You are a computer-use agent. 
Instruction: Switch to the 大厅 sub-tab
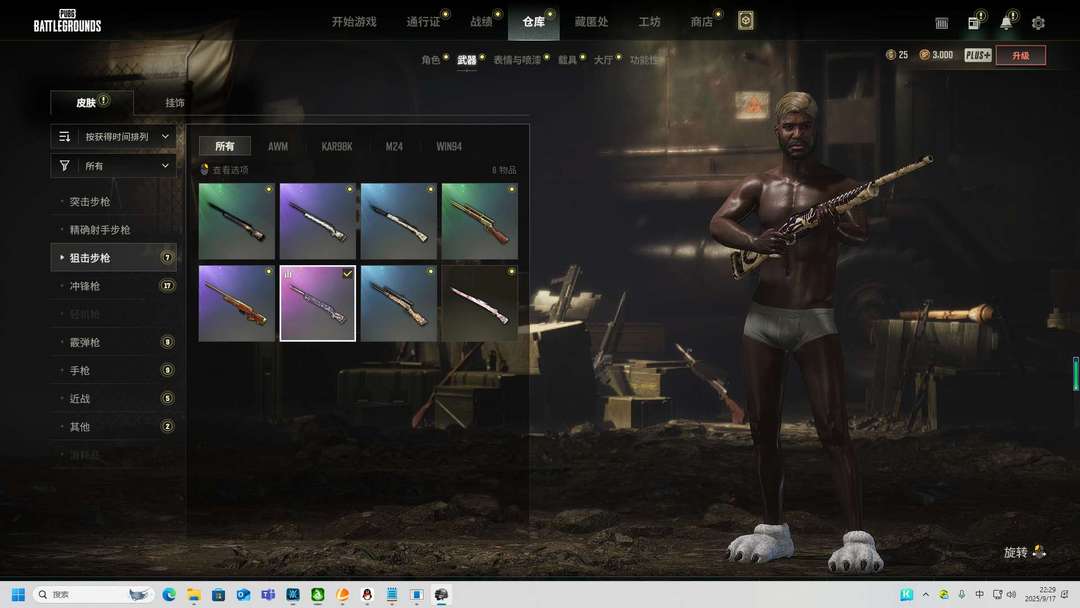603,60
